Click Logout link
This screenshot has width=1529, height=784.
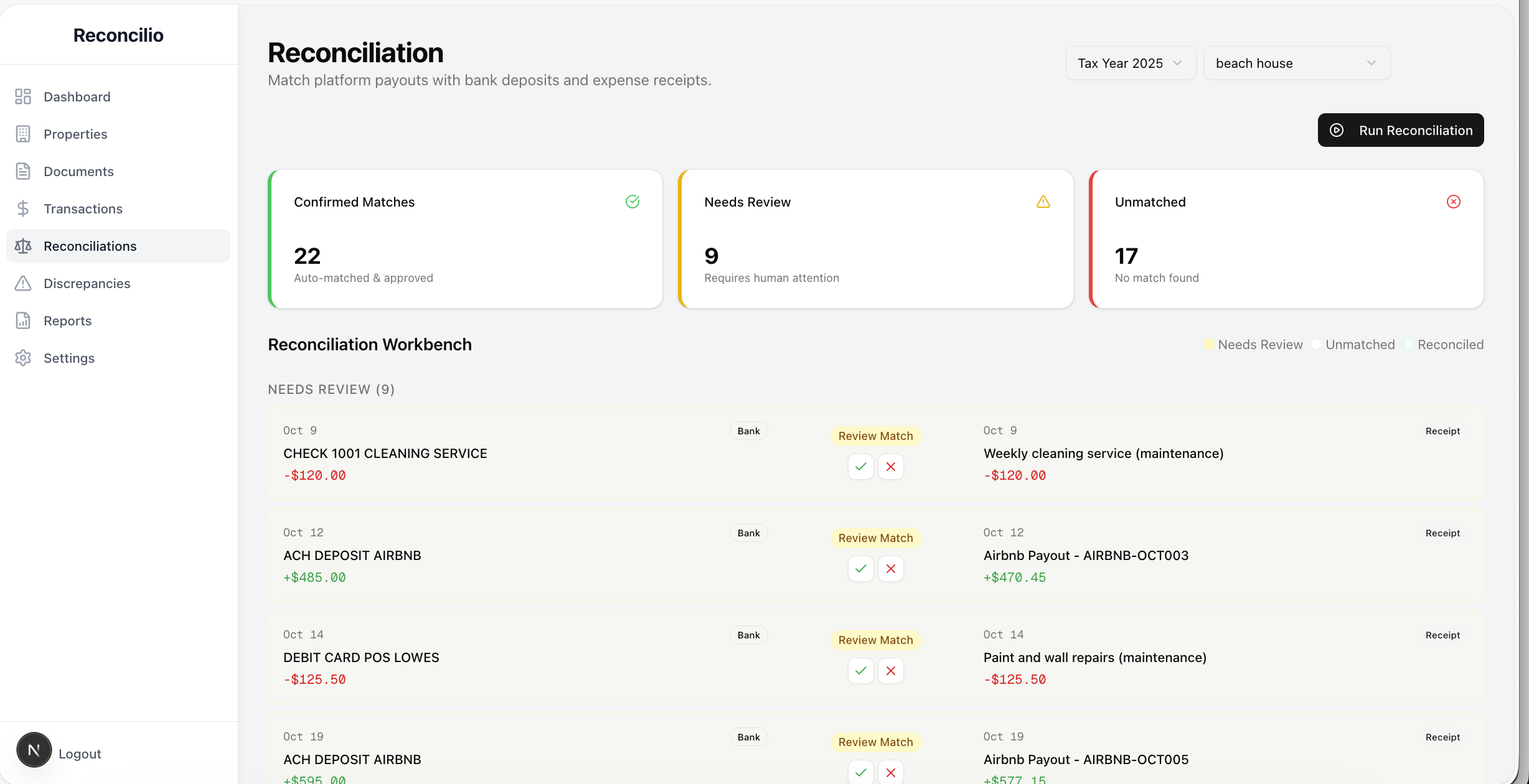click(x=80, y=754)
